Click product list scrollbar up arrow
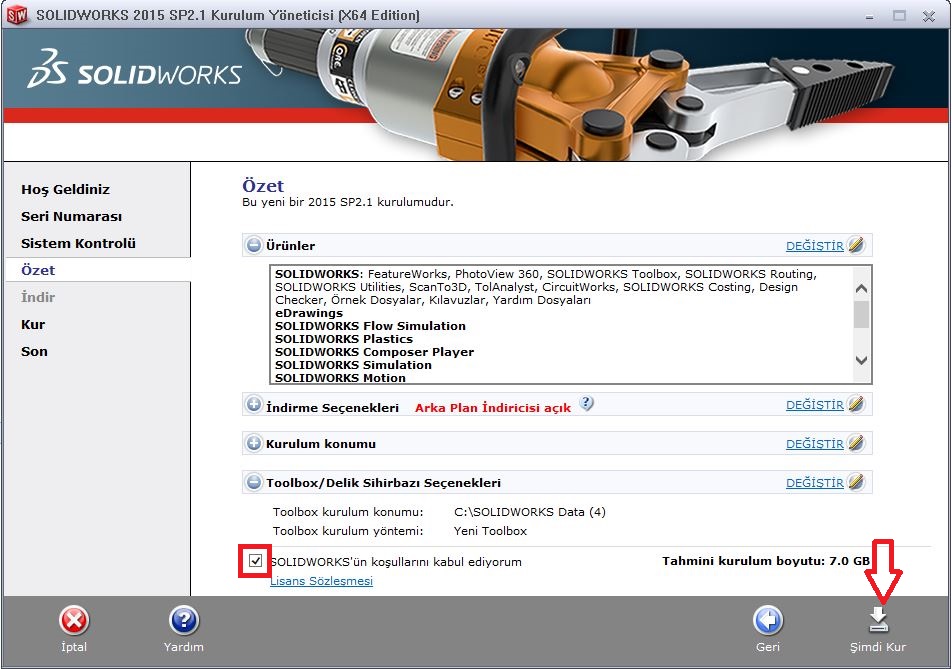This screenshot has width=952, height=669. 861,289
